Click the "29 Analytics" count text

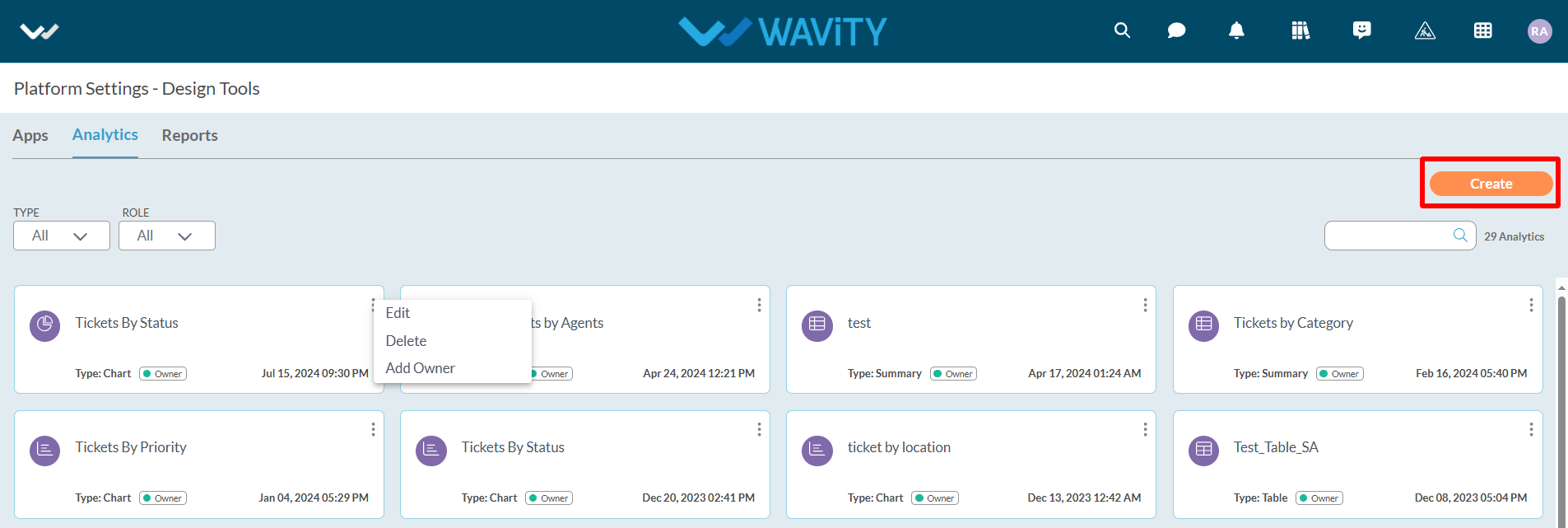[x=1514, y=236]
